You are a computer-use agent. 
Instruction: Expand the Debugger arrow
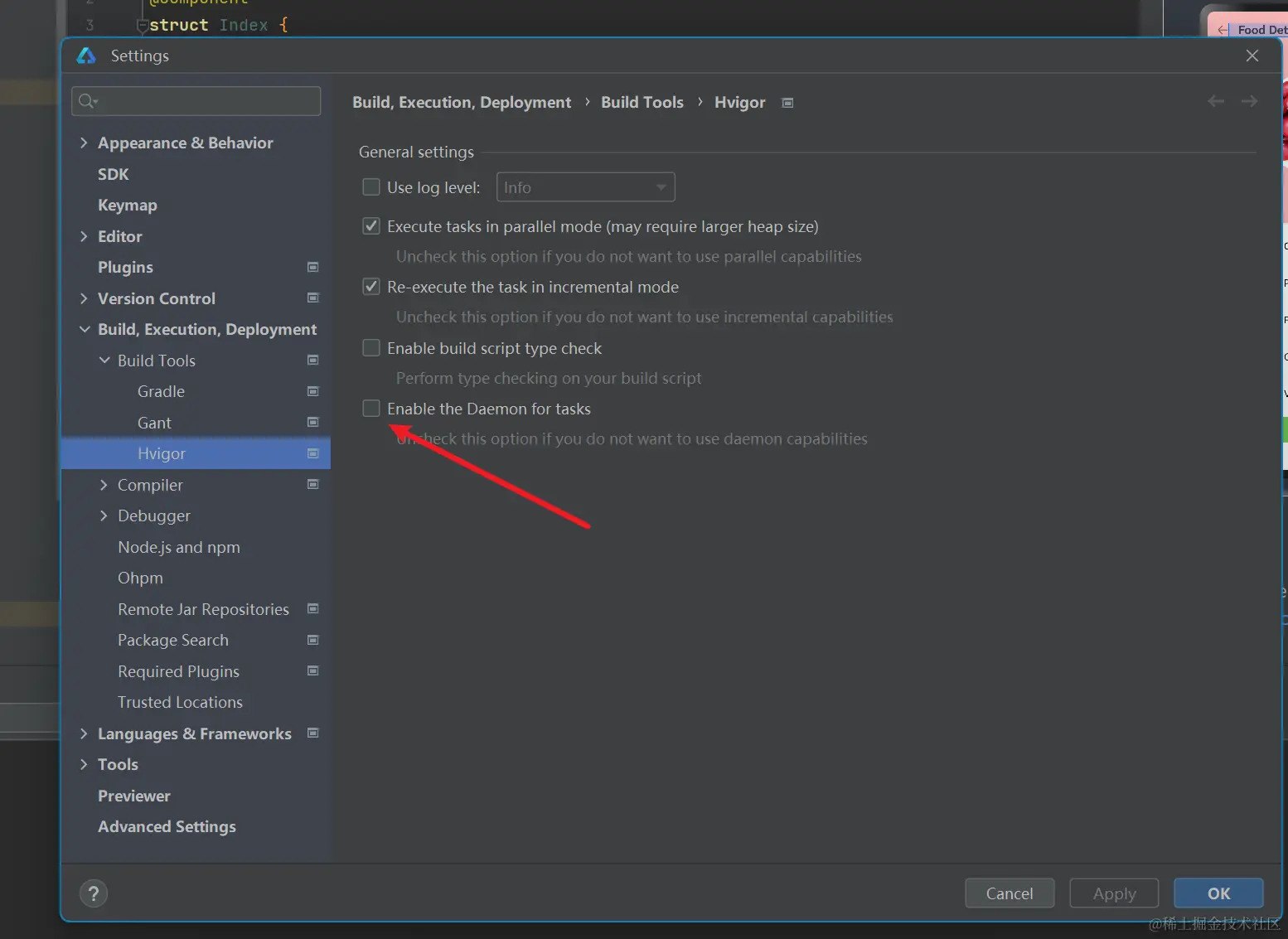(104, 515)
